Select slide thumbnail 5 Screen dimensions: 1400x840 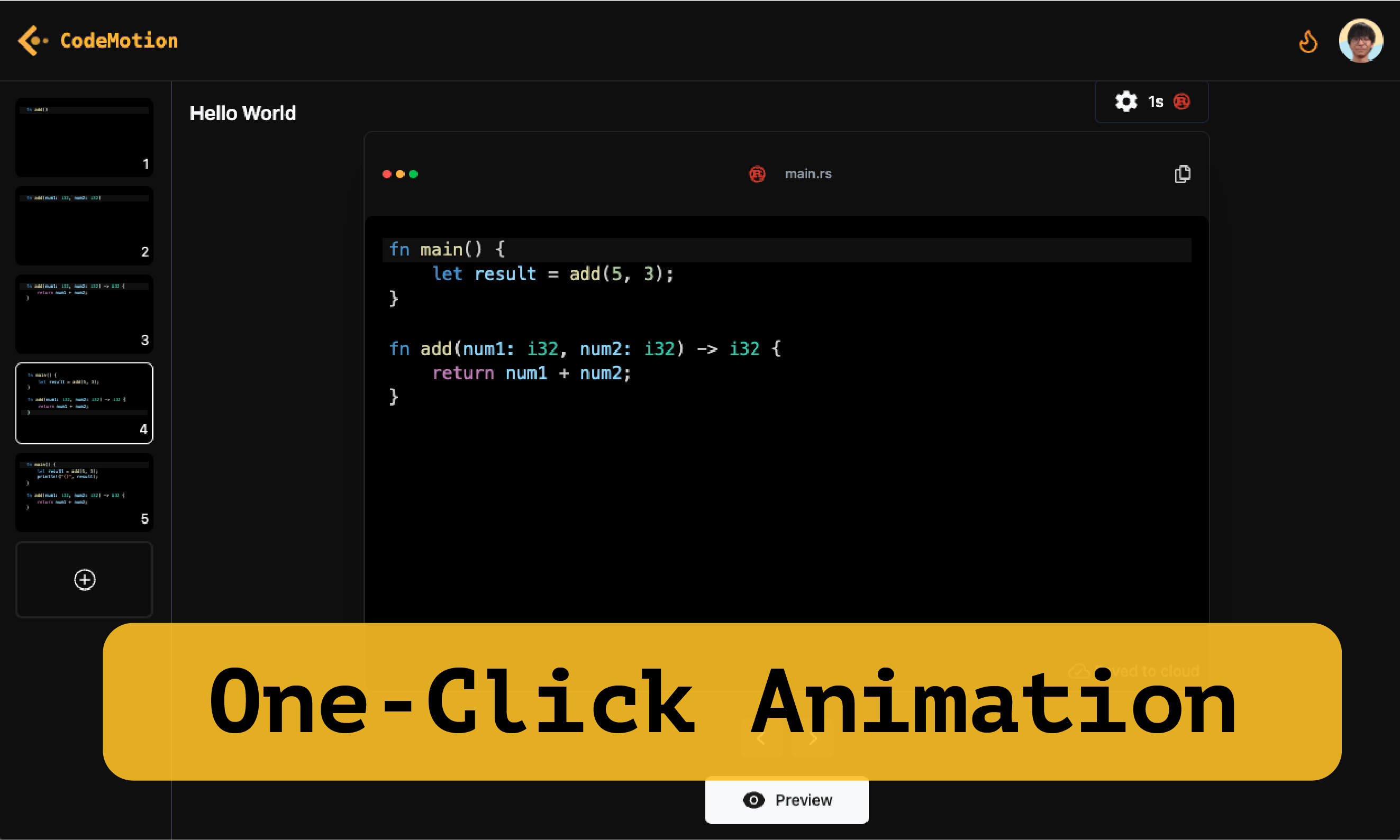click(84, 492)
